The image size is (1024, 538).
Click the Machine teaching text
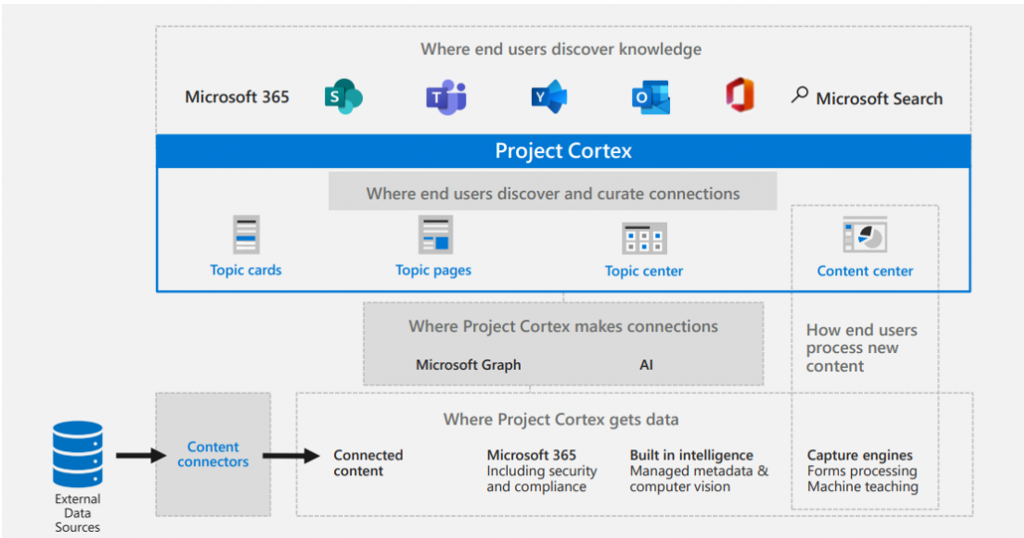pyautogui.click(x=863, y=486)
